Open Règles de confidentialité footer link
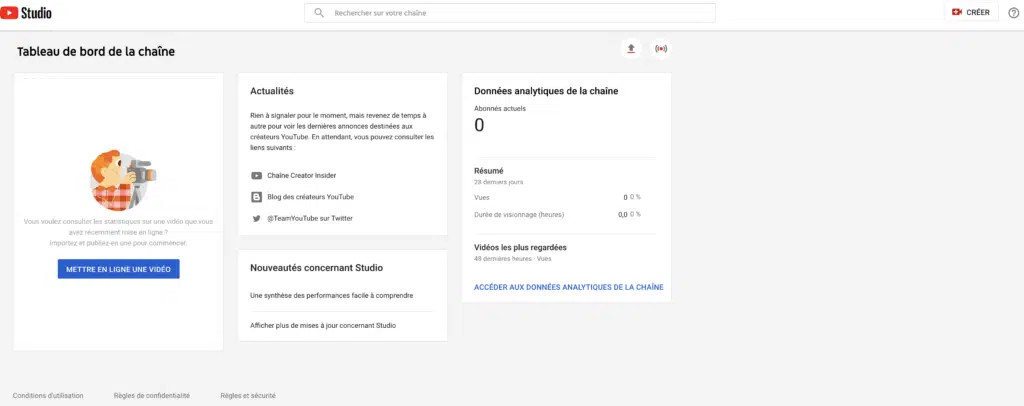The width and height of the screenshot is (1024, 406). coord(153,395)
